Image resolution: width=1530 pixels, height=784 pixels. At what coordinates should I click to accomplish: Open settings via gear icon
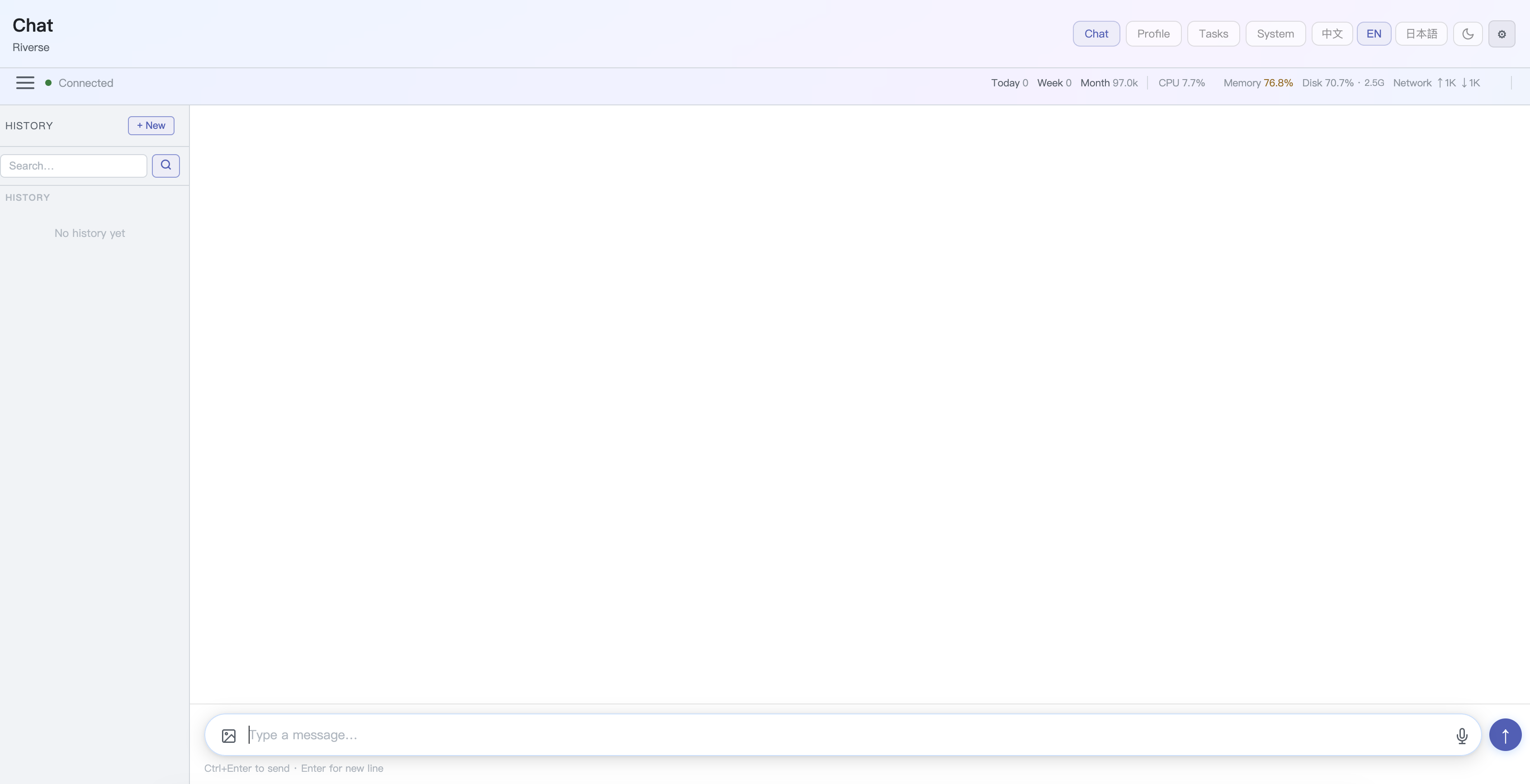pyautogui.click(x=1501, y=34)
